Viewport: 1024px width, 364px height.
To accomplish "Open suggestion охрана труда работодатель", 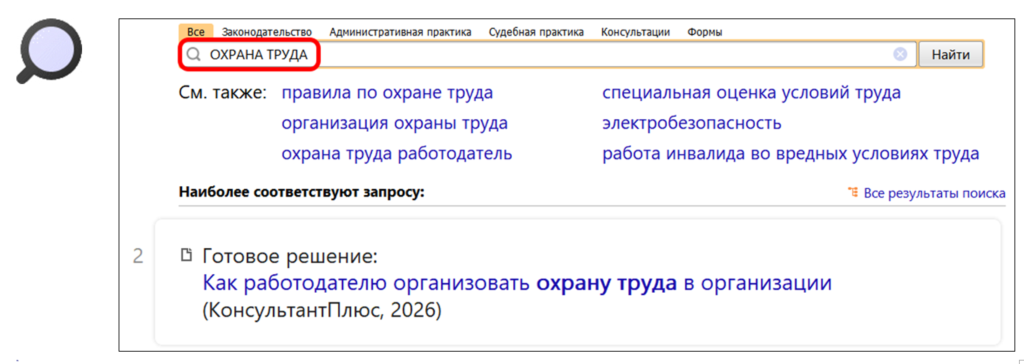I will point(396,154).
